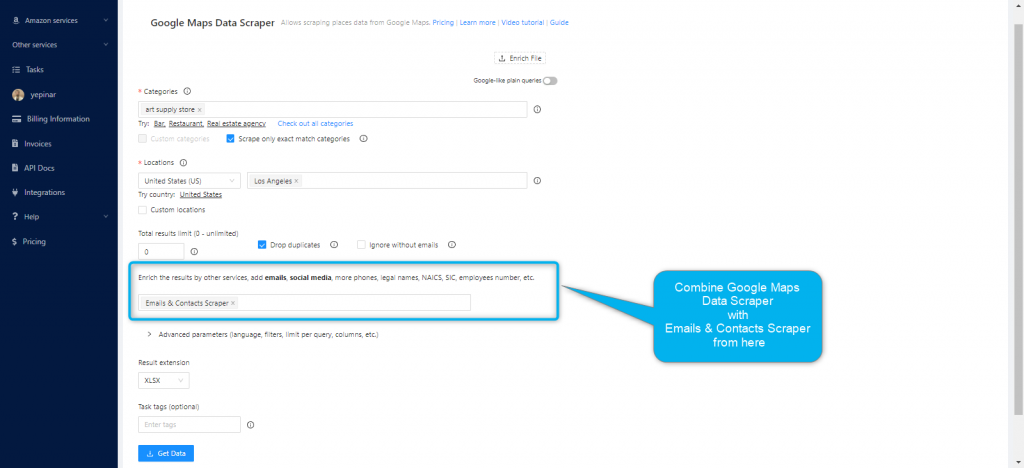The image size is (1024, 468).
Task: Click info icon next to Ignore without emails
Action: pos(451,244)
